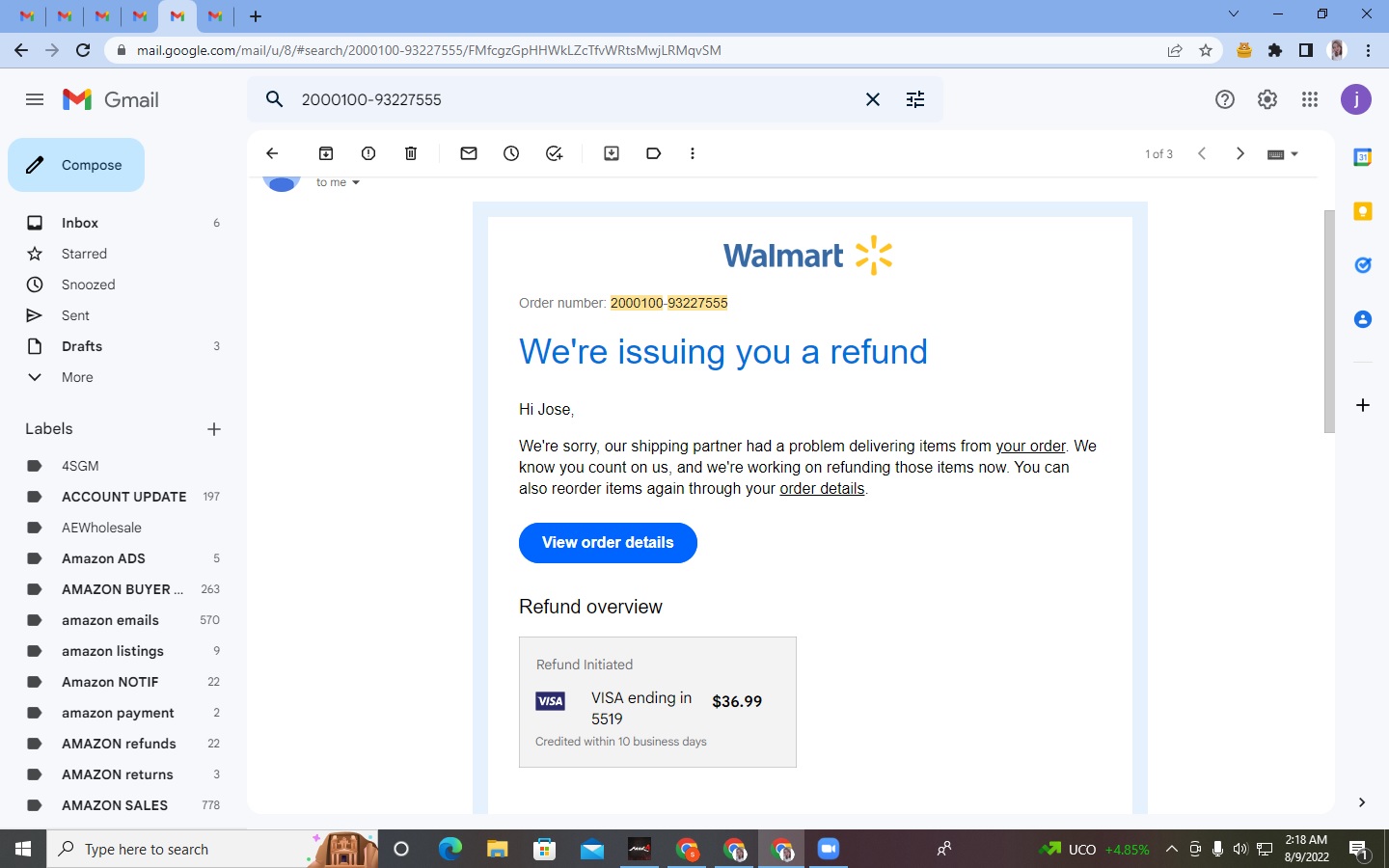This screenshot has width=1389, height=868.
Task: Open Zoom from the taskbar
Action: pos(828,850)
